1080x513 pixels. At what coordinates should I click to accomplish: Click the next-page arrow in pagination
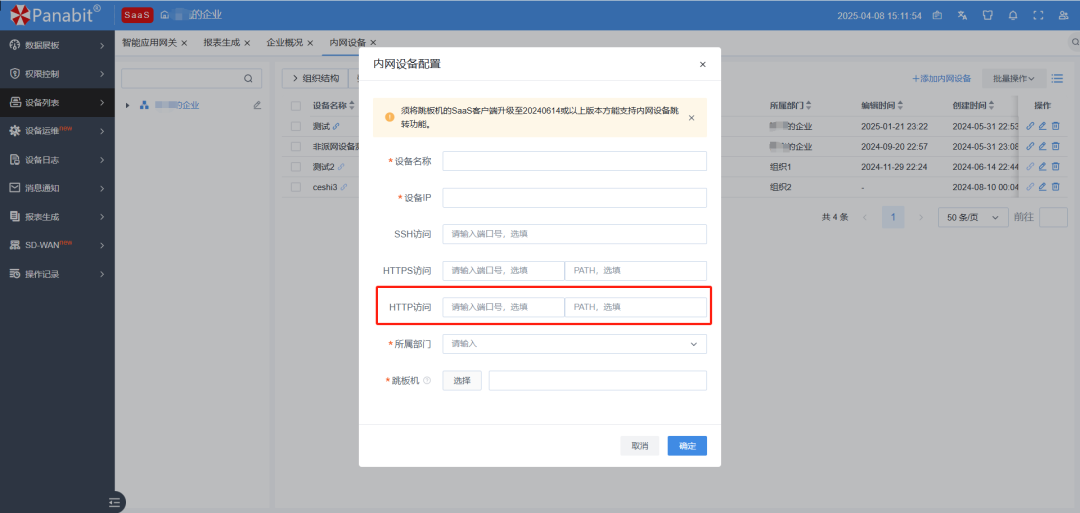[922, 217]
